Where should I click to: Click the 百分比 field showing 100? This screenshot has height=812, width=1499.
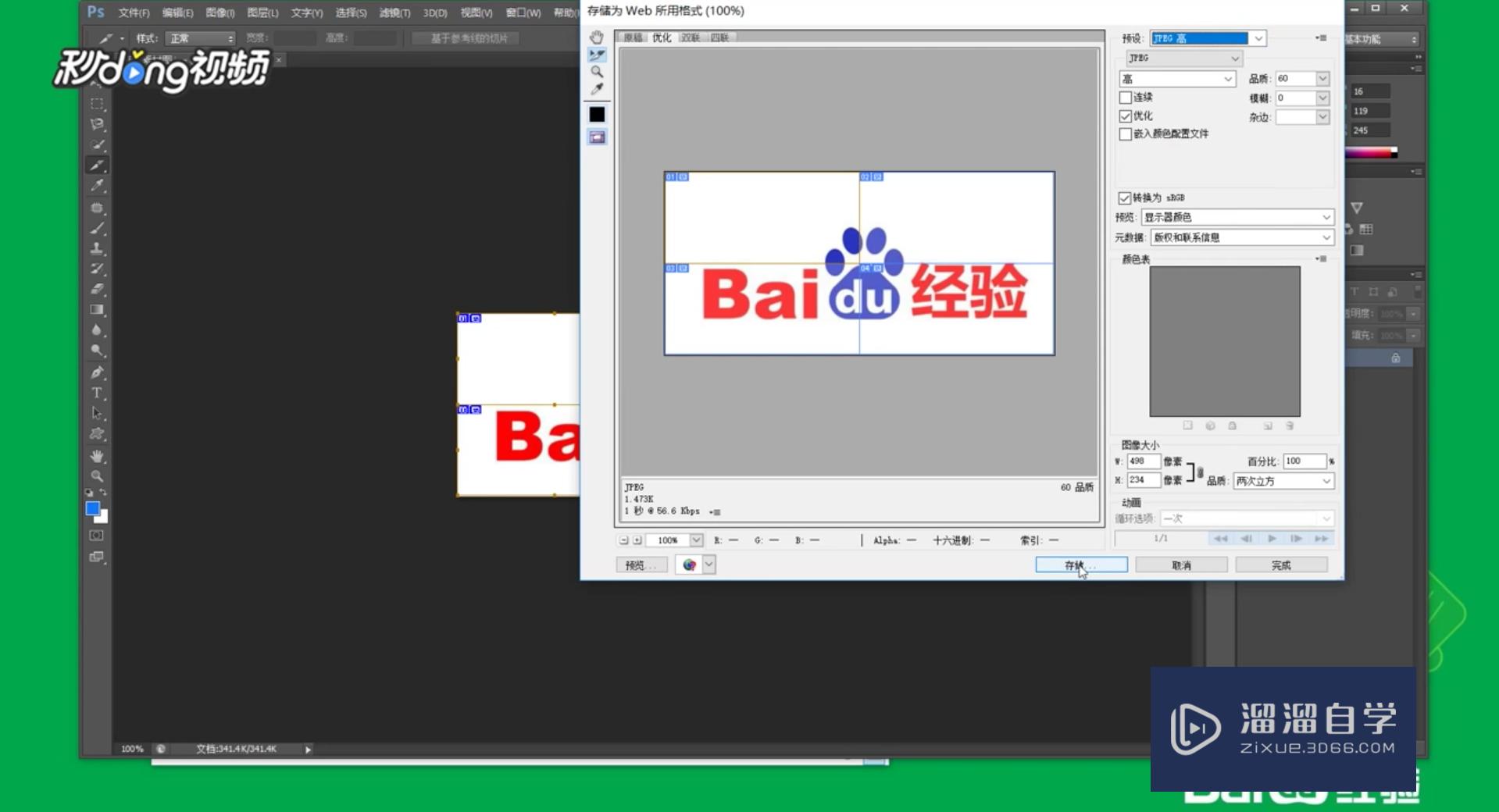[1304, 461]
